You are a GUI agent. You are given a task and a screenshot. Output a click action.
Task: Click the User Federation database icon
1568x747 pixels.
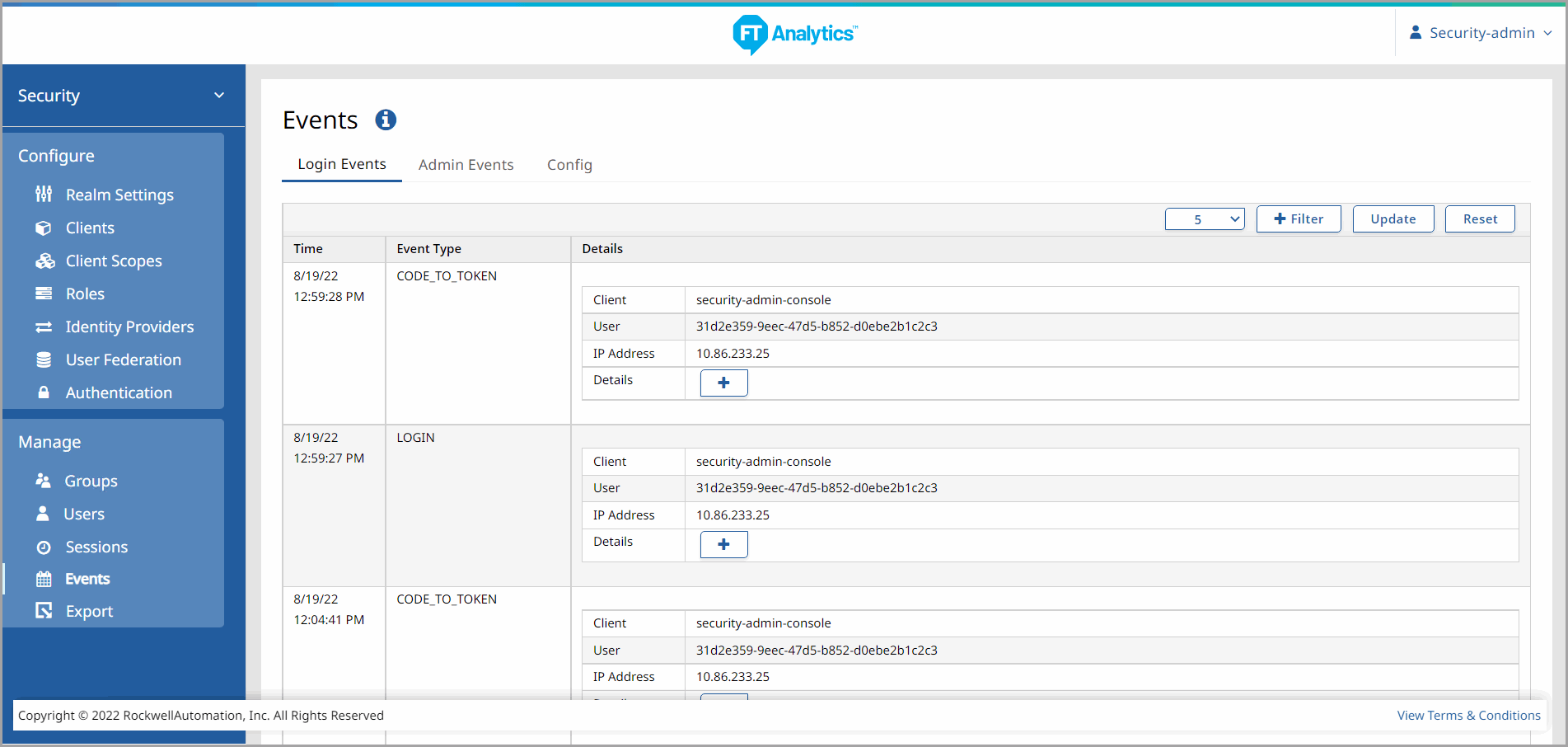(x=44, y=359)
